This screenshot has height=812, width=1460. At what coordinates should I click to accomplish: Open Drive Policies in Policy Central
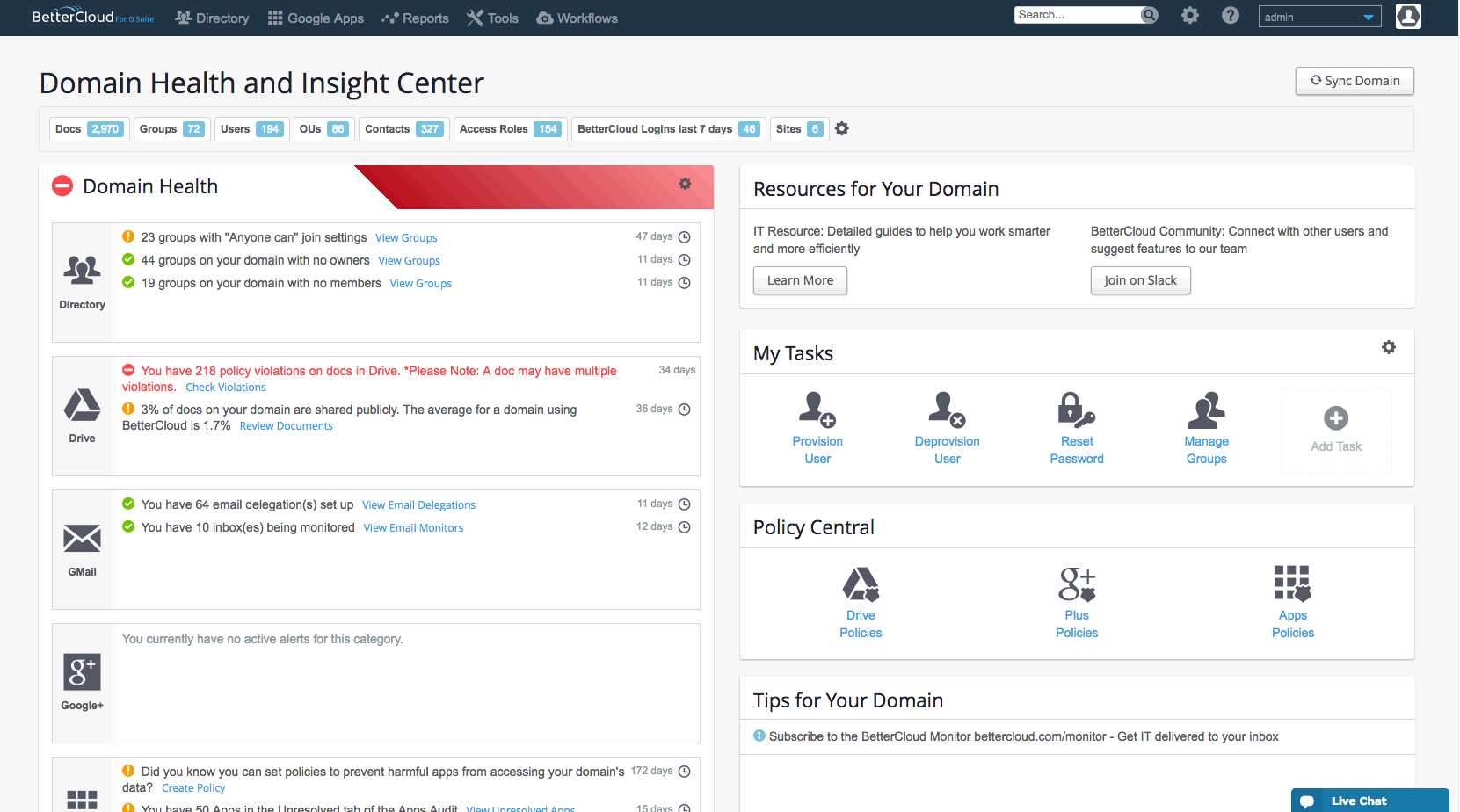pos(861,603)
